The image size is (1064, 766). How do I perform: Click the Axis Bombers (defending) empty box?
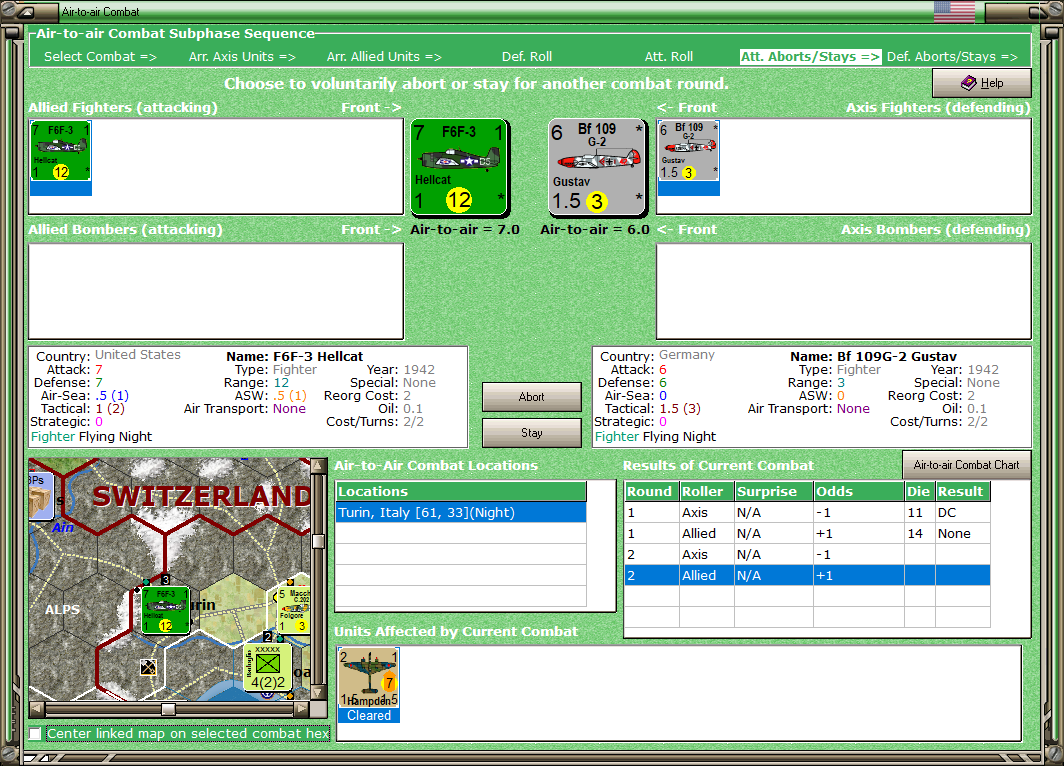point(843,291)
